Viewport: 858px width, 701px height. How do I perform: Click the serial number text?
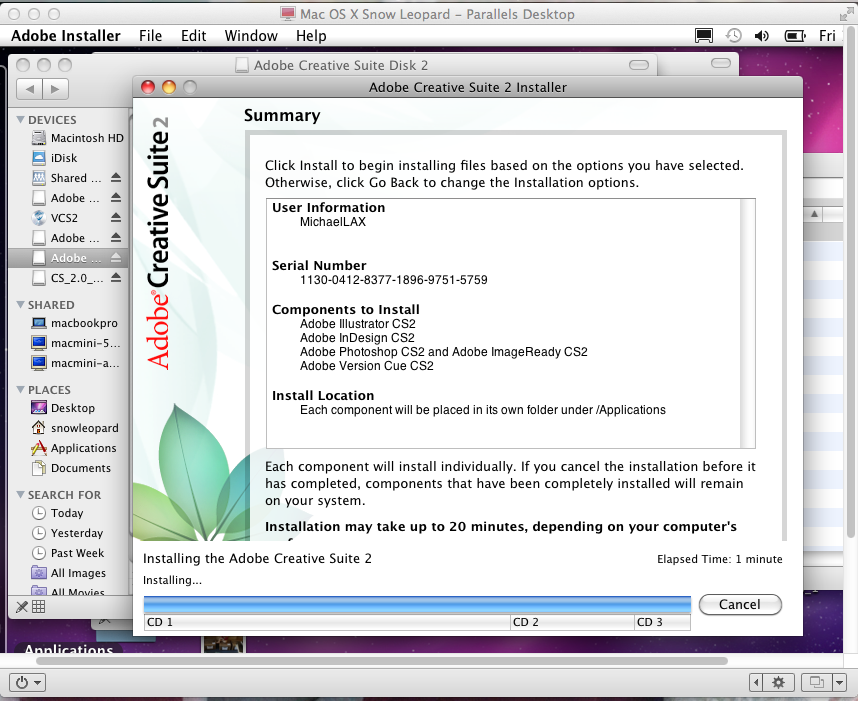pyautogui.click(x=393, y=280)
